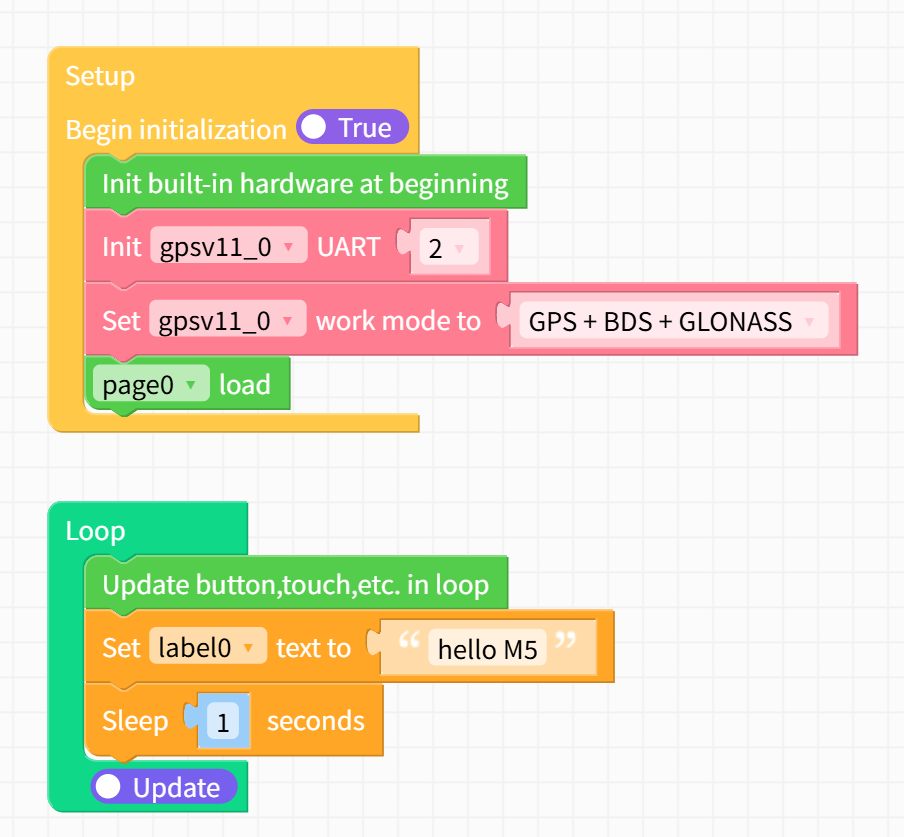The height and width of the screenshot is (837, 904).
Task: Click the load text on page0 block
Action: 245,383
